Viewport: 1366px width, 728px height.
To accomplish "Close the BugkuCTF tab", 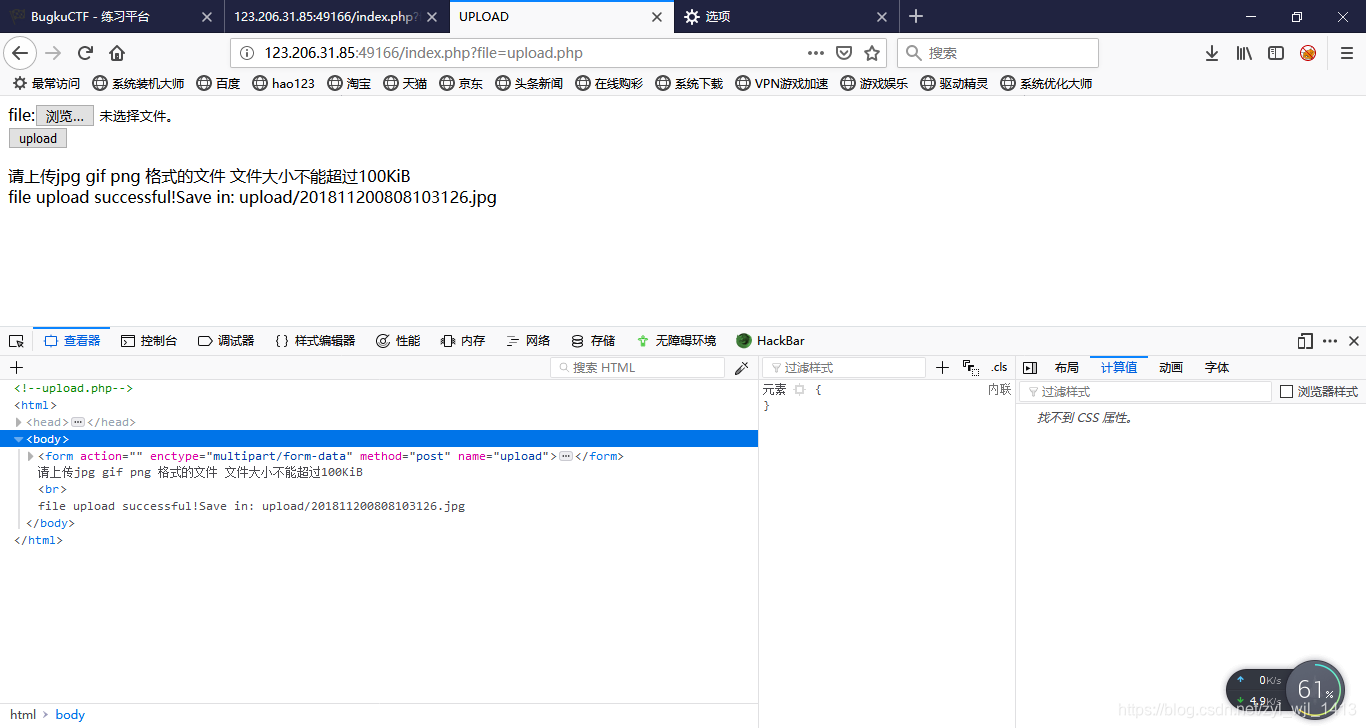I will 207,17.
